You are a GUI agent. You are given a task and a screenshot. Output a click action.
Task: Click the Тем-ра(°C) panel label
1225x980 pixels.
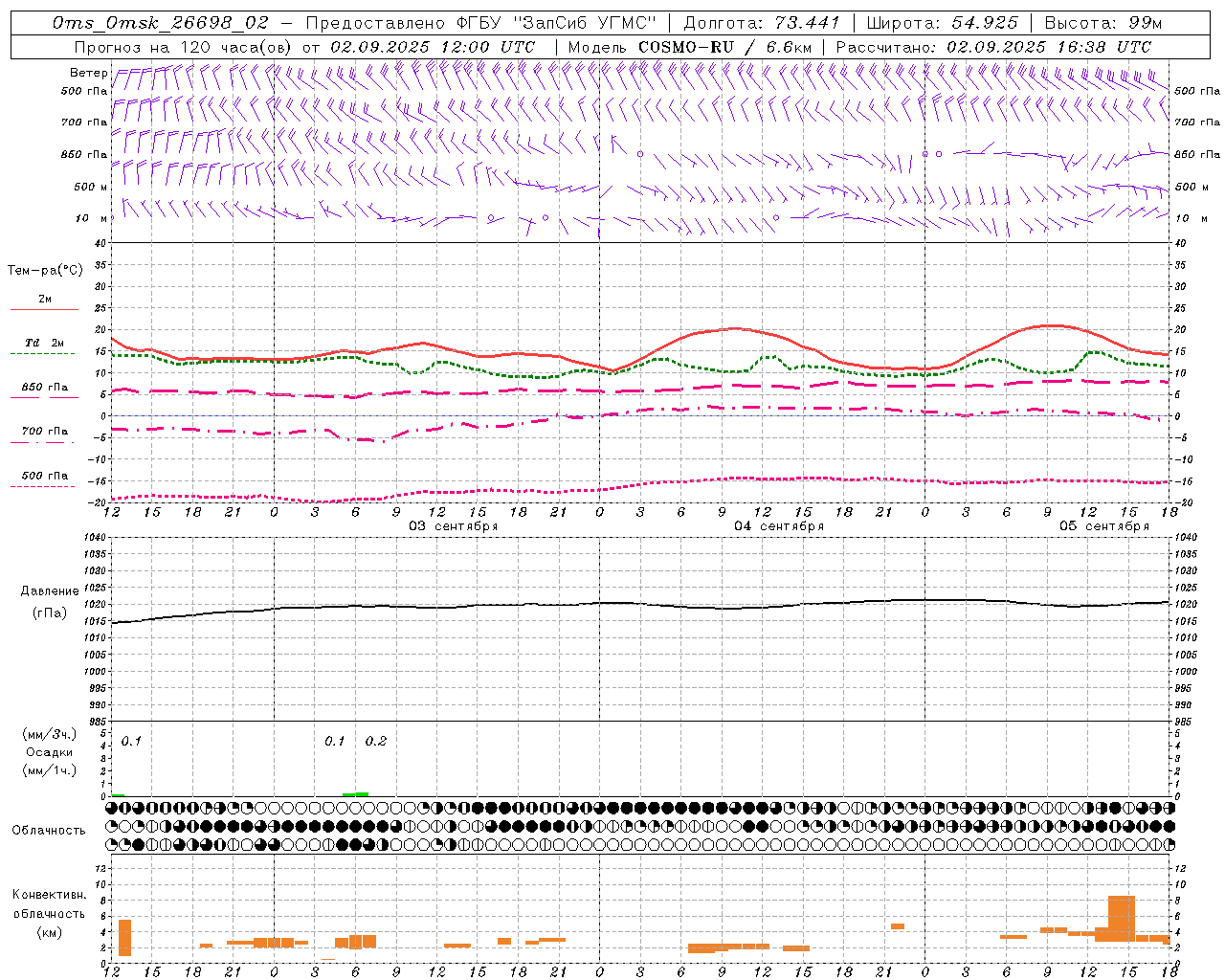coord(45,271)
